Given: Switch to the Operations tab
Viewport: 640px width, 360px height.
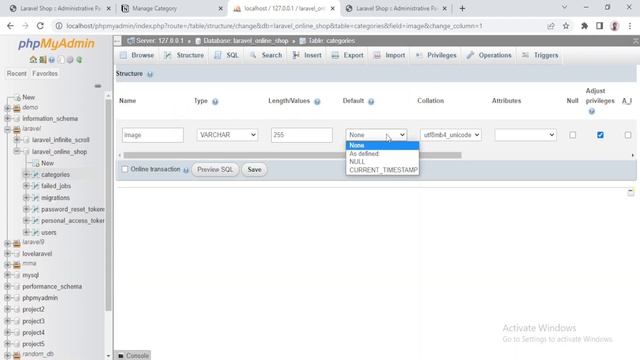Looking at the screenshot, I should (x=489, y=55).
